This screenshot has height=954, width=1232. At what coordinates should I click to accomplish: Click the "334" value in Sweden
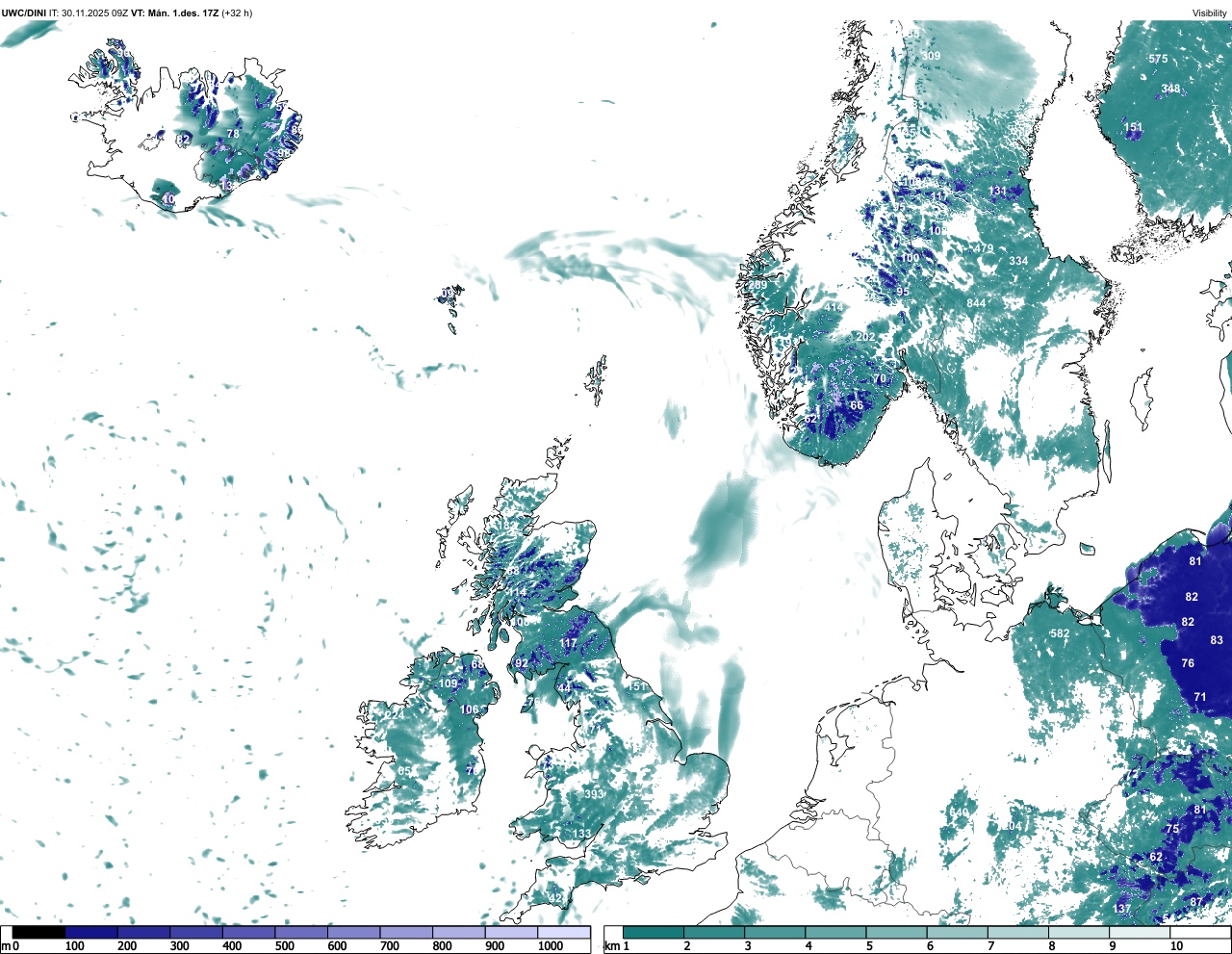click(x=1018, y=261)
